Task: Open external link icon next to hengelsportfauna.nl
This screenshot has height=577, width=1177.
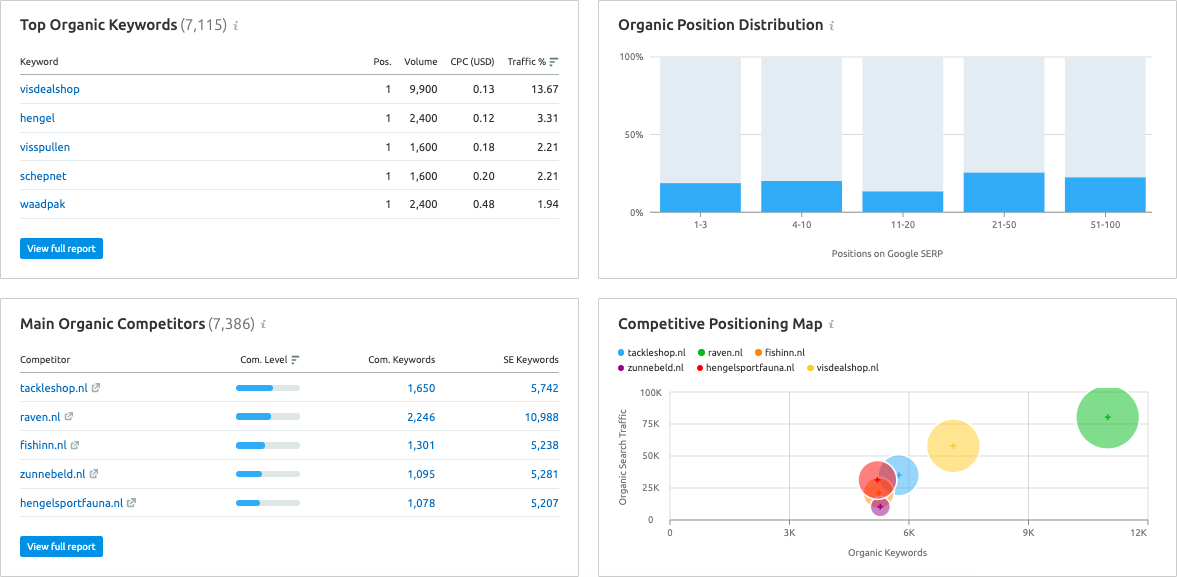Action: click(131, 504)
